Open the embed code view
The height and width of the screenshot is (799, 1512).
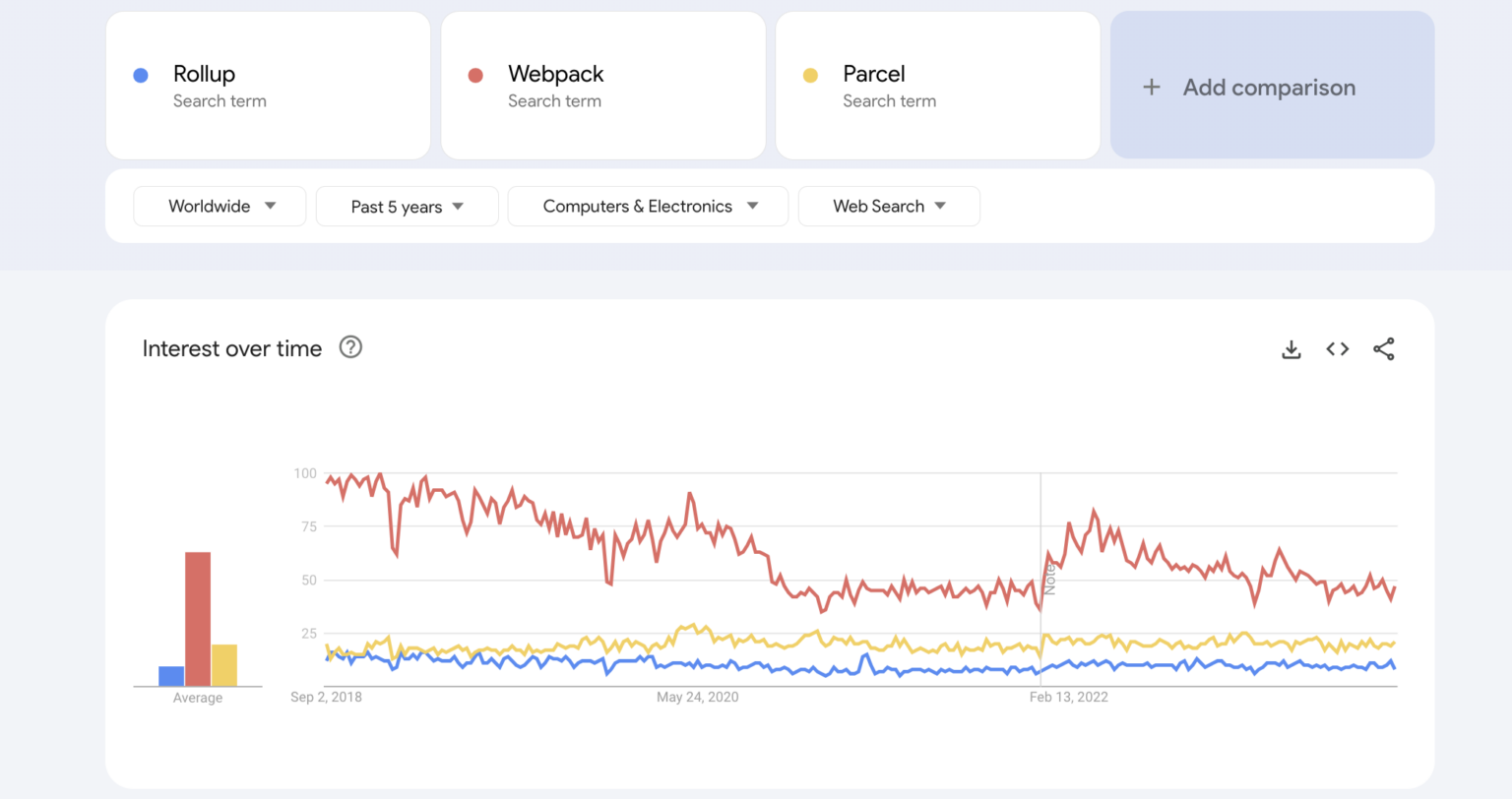click(1337, 348)
